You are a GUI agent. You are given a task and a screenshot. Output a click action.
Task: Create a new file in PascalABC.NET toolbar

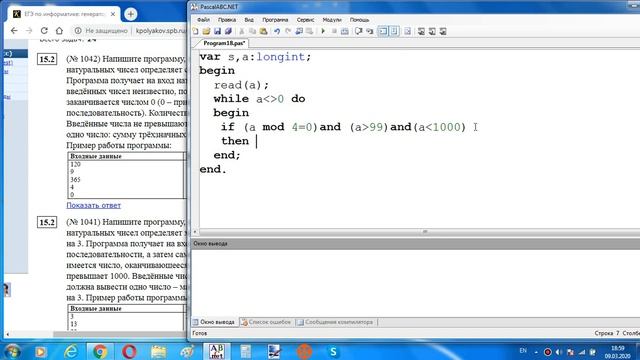click(x=196, y=31)
